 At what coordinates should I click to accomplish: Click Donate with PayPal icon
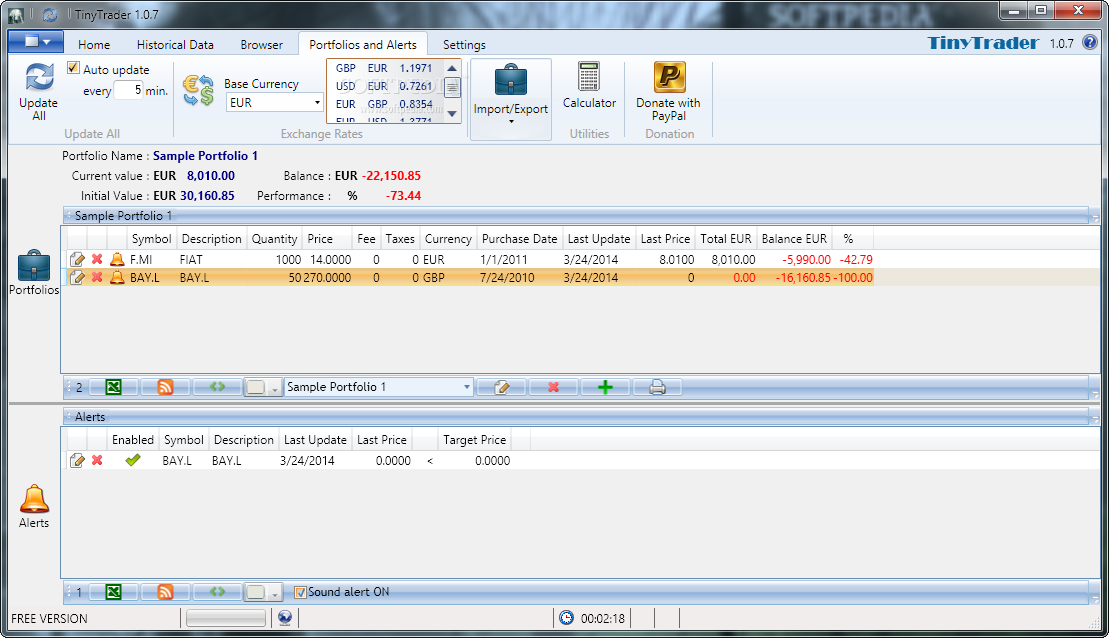tap(668, 77)
